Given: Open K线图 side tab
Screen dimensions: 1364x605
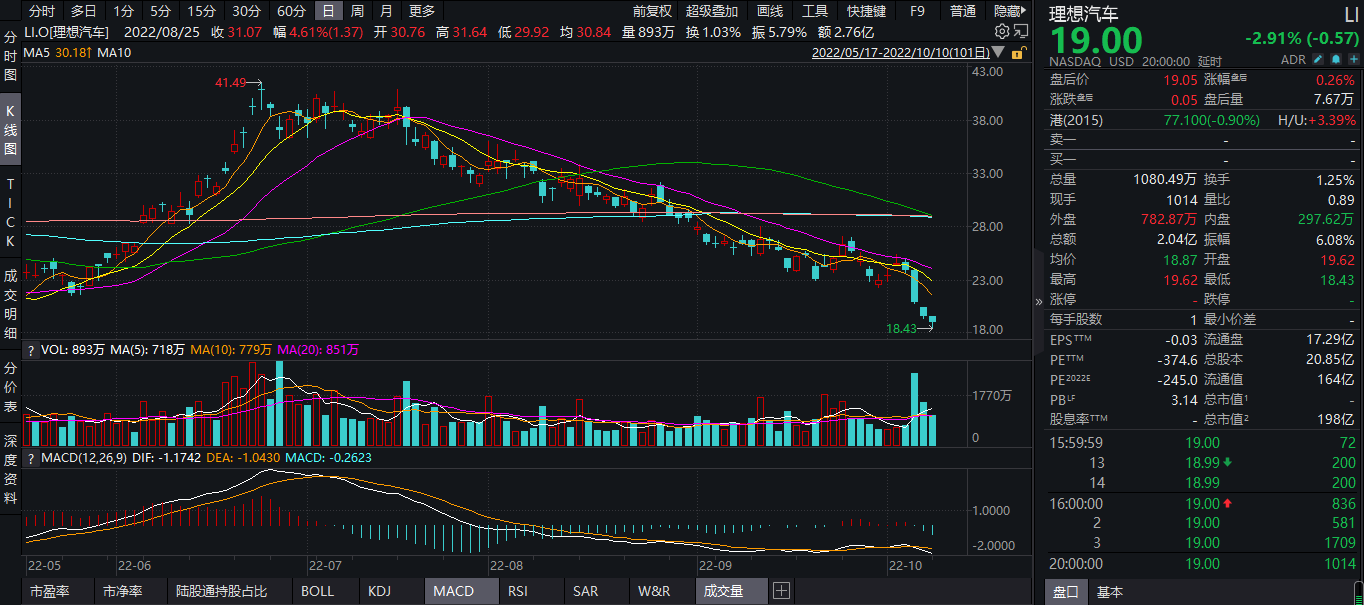Looking at the screenshot, I should coord(10,130).
